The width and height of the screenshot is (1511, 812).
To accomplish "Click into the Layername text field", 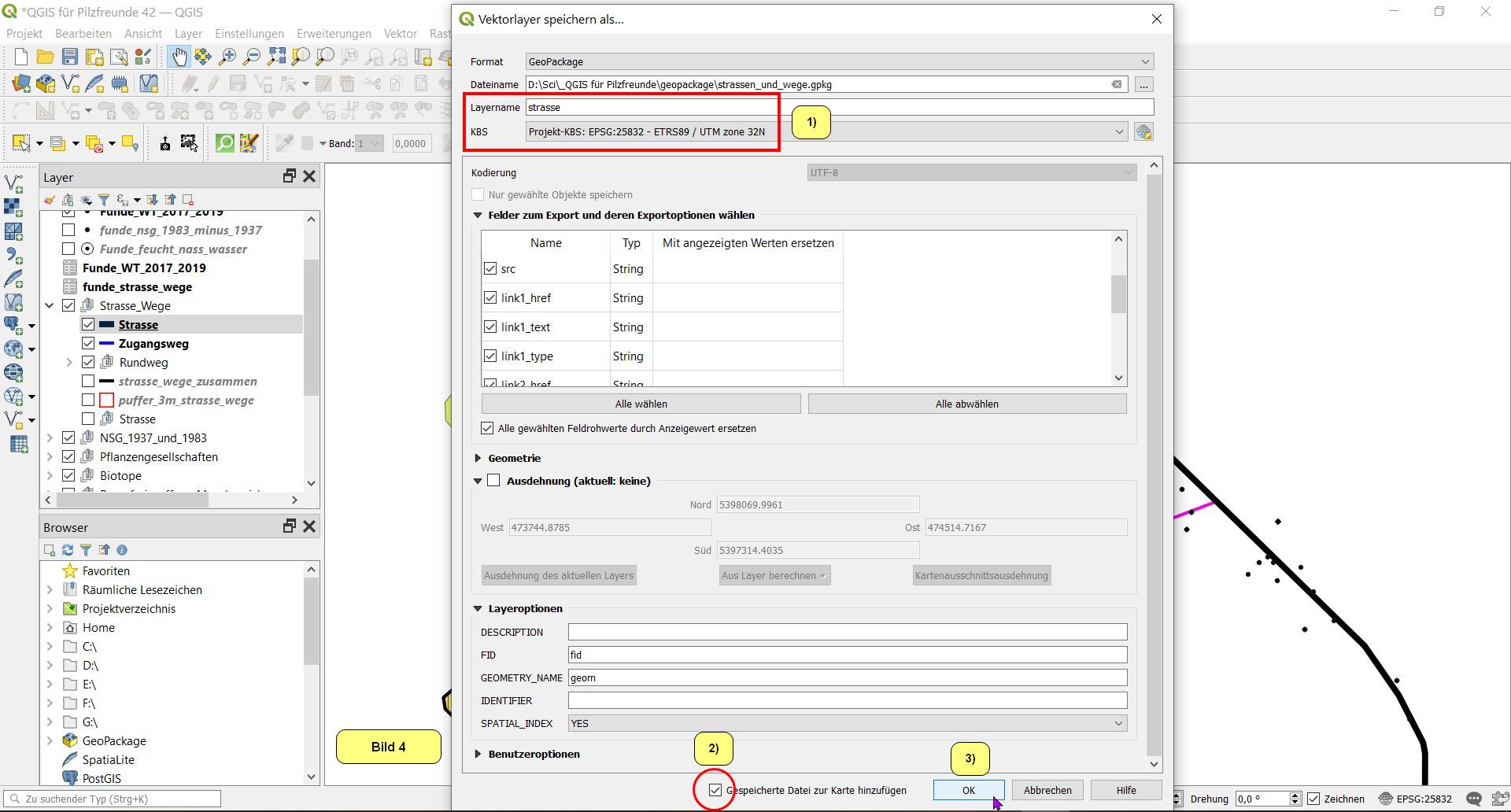I will coord(839,107).
